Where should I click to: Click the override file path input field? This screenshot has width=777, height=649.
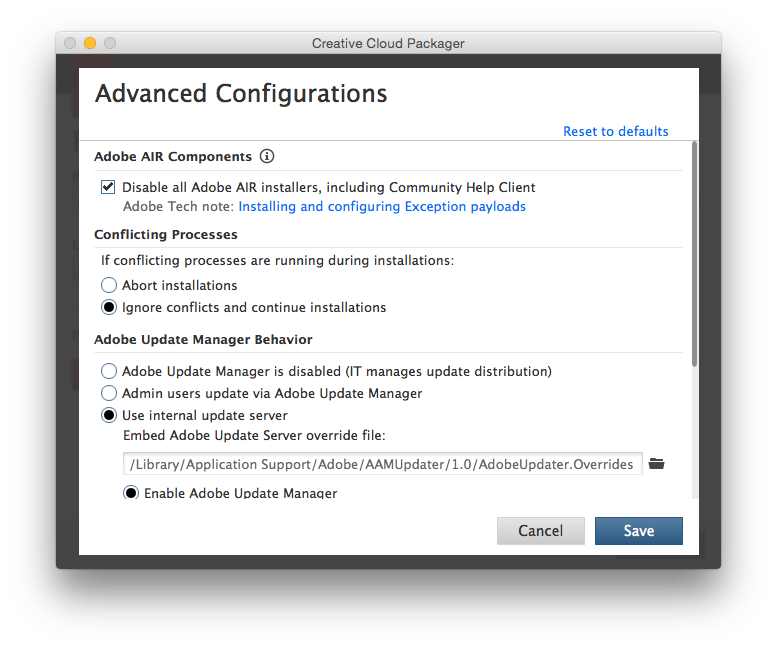coord(383,464)
